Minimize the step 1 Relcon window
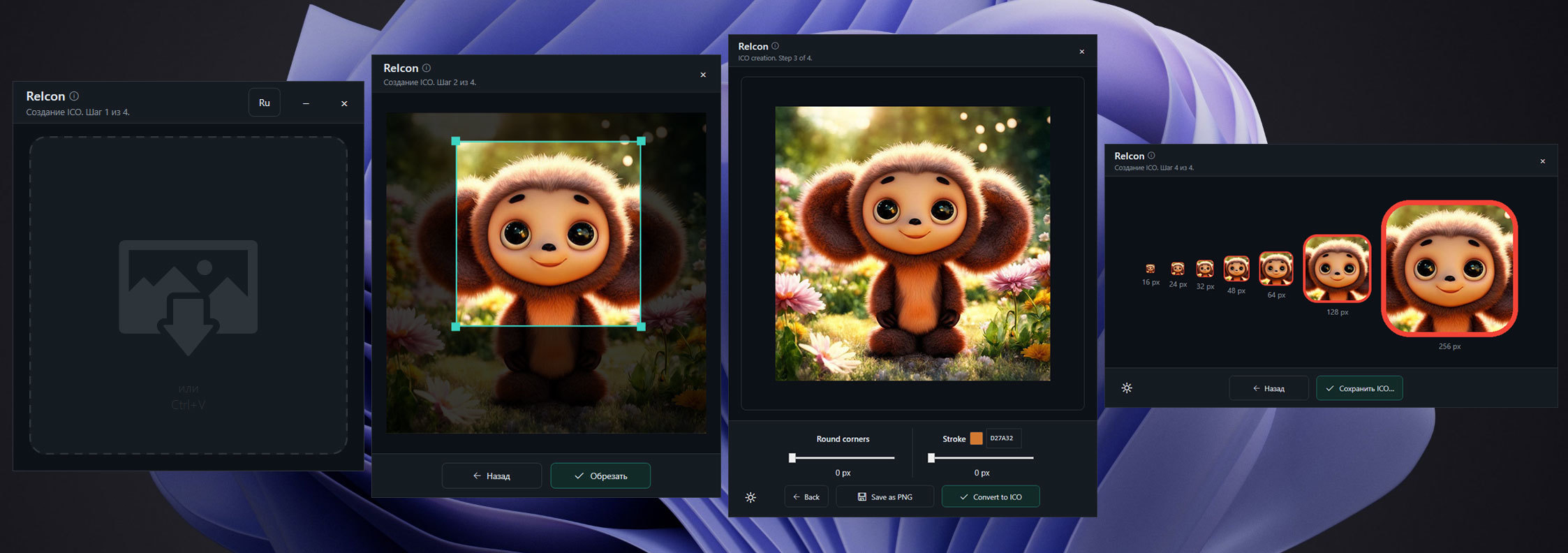The image size is (1568, 553). (x=306, y=103)
